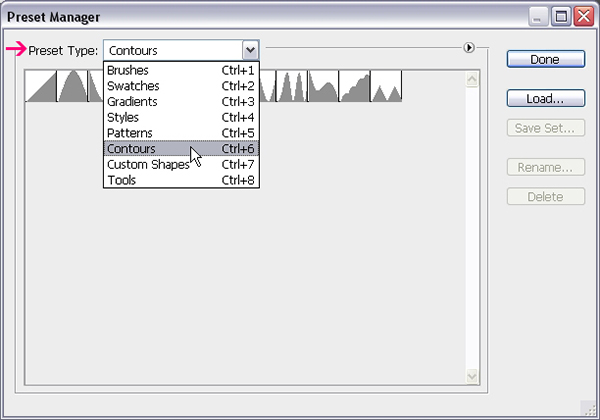Viewport: 600px width, 420px height.
Task: Click the Load... button
Action: [x=546, y=98]
